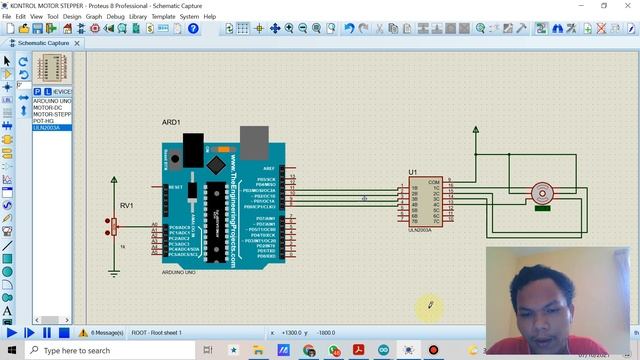Zoom in with magnifier plus
Image resolution: width=640 pixels, height=360 pixels.
coord(289,29)
